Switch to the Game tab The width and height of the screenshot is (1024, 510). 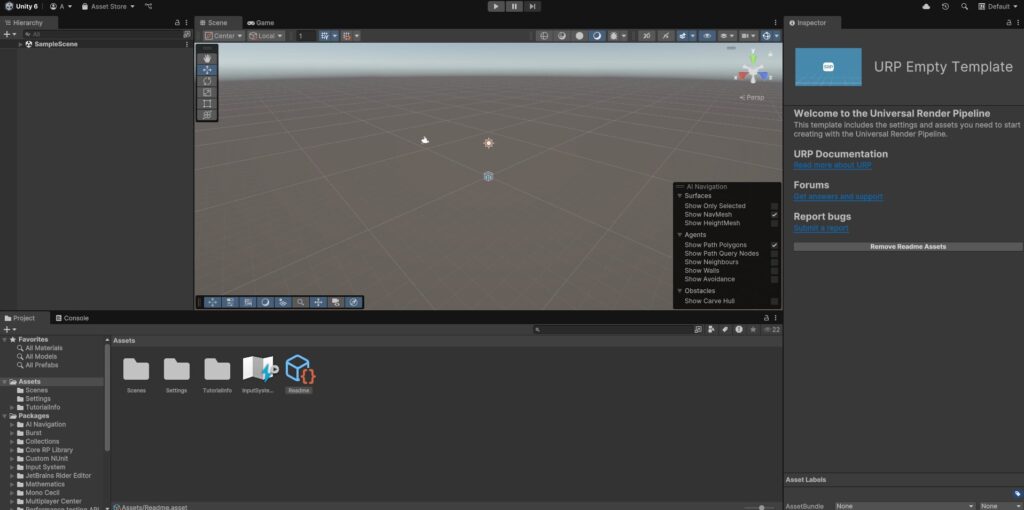coord(261,22)
